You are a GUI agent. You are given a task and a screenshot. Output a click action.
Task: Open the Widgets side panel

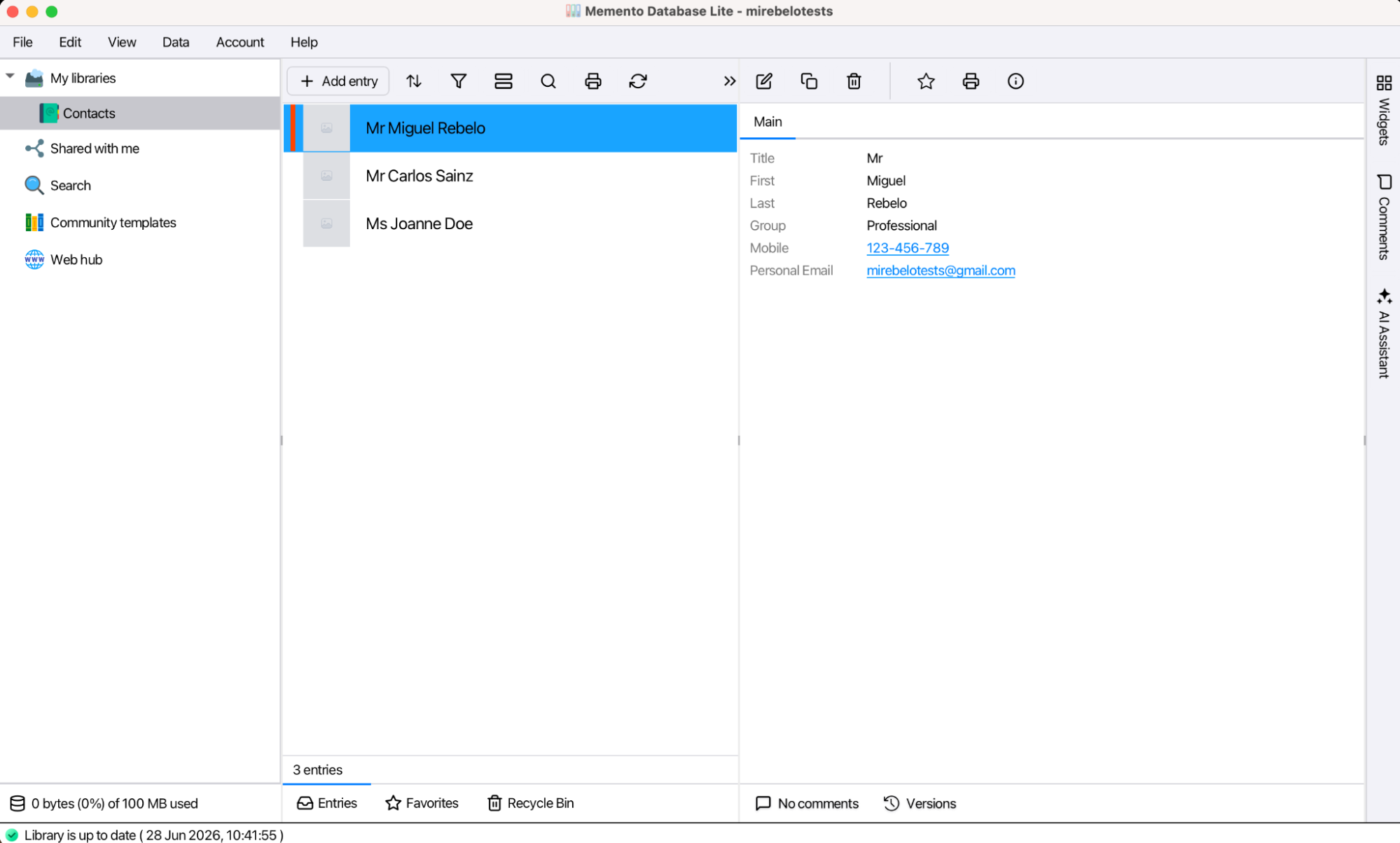1384,110
